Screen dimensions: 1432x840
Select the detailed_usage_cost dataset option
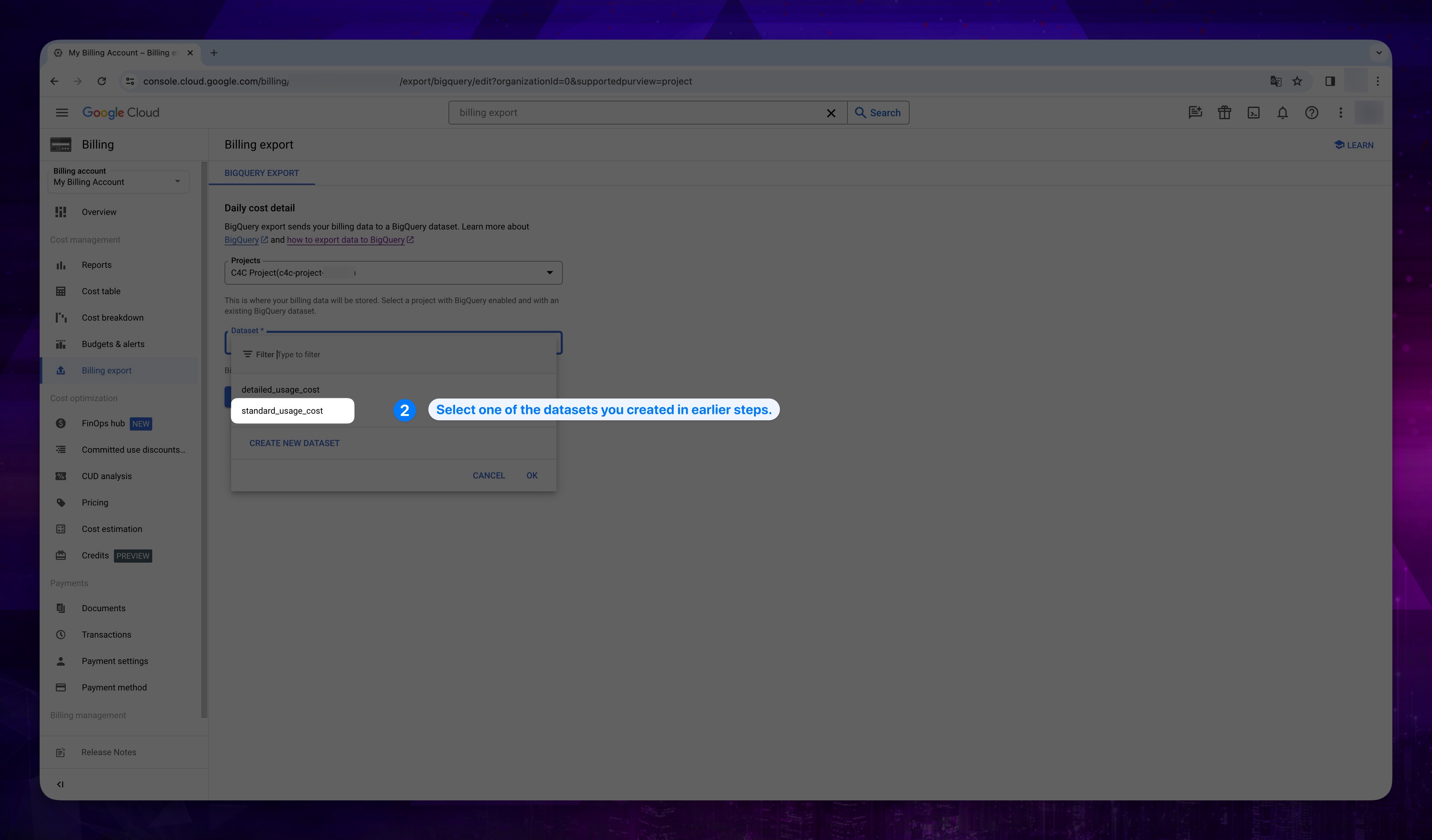pyautogui.click(x=280, y=389)
